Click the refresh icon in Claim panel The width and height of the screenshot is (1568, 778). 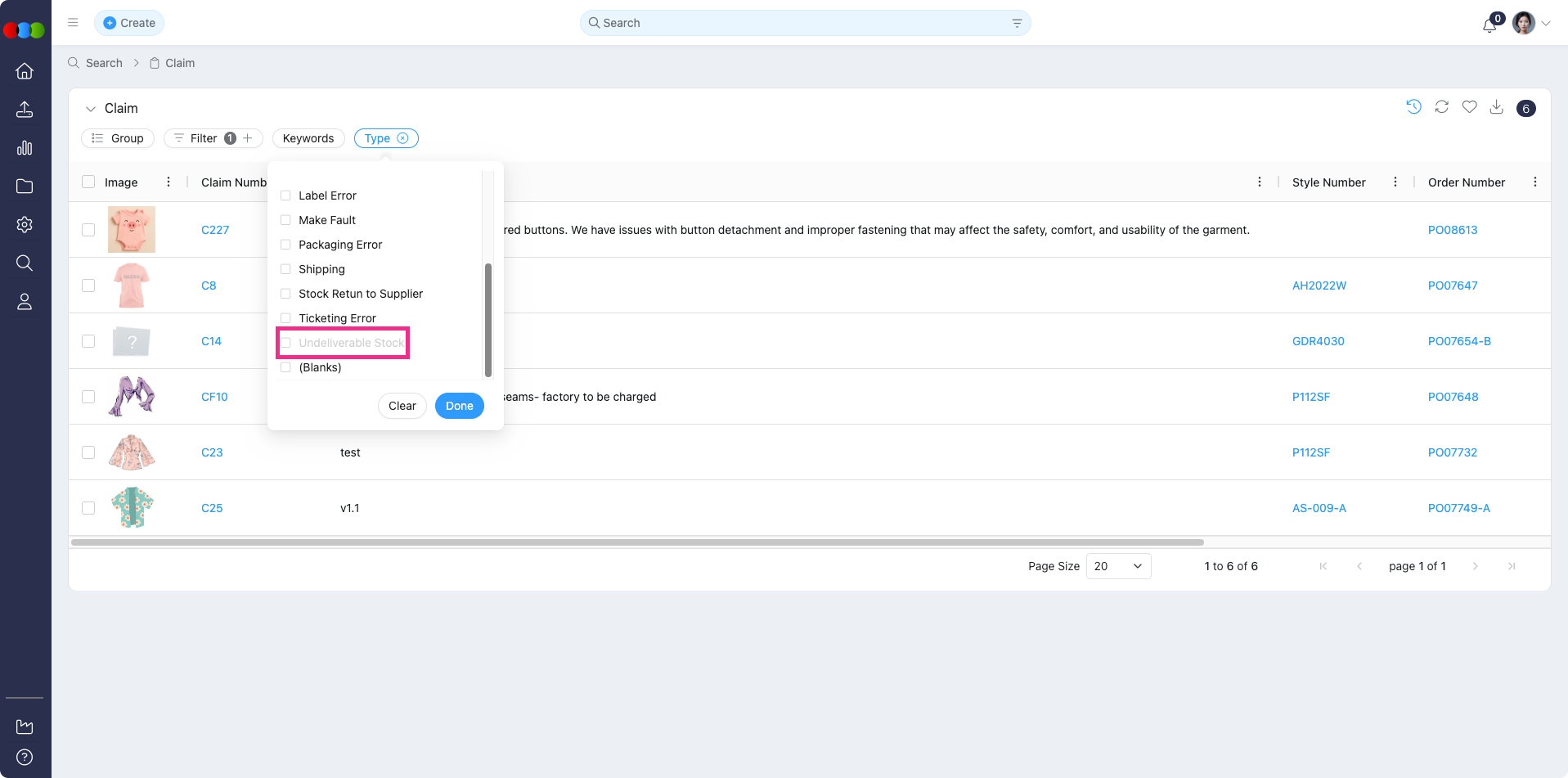[x=1441, y=107]
